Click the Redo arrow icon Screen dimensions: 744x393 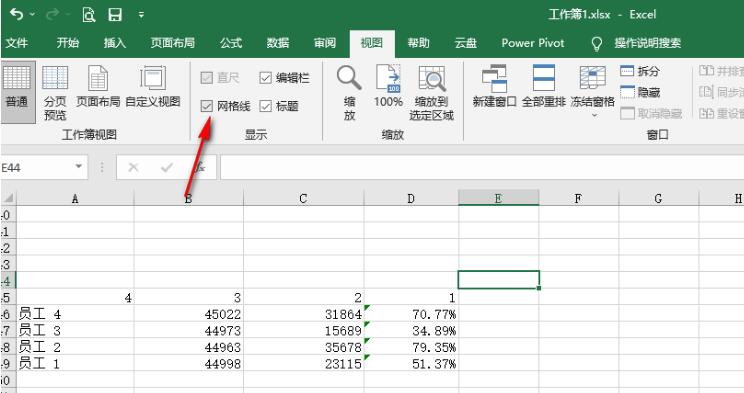pyautogui.click(x=52, y=14)
